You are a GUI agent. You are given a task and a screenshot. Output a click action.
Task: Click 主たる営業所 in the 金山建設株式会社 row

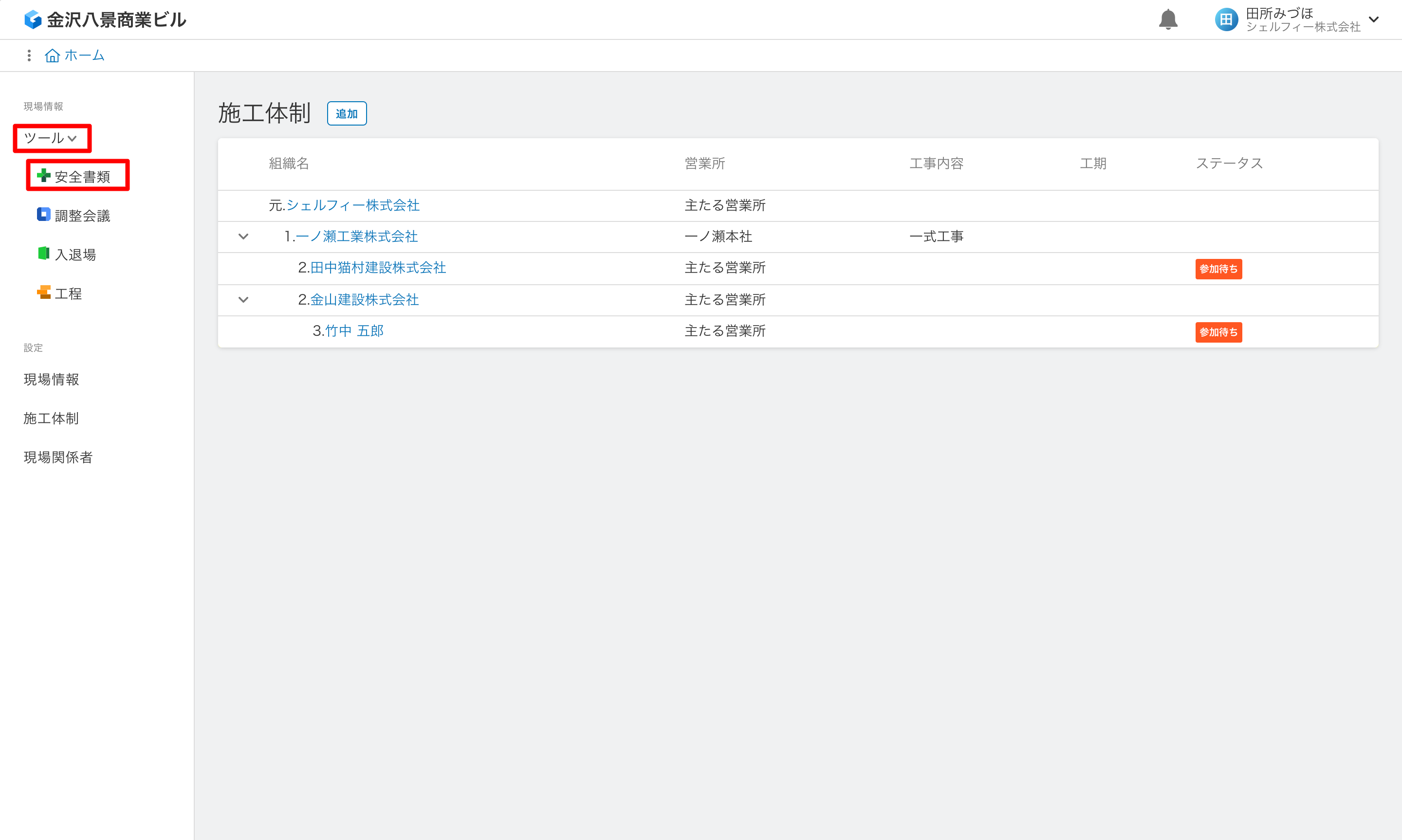(x=726, y=300)
